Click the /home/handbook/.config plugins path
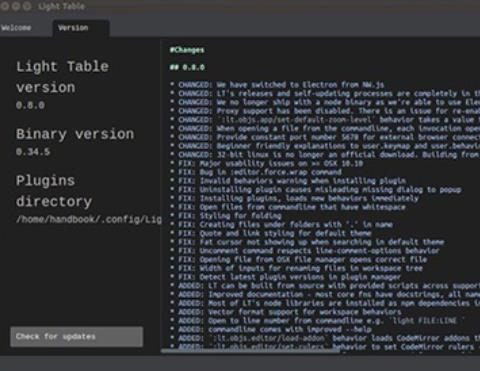This screenshot has height=371, width=480. tap(89, 219)
